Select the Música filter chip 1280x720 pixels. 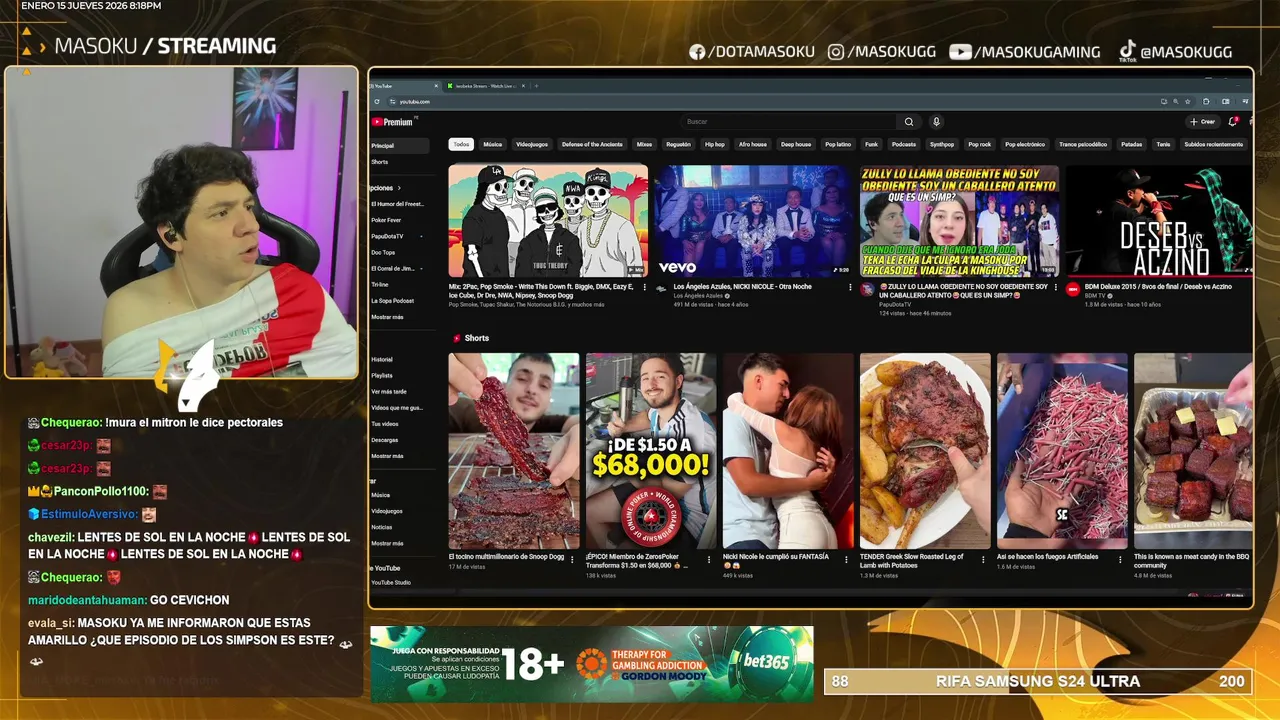tap(493, 144)
